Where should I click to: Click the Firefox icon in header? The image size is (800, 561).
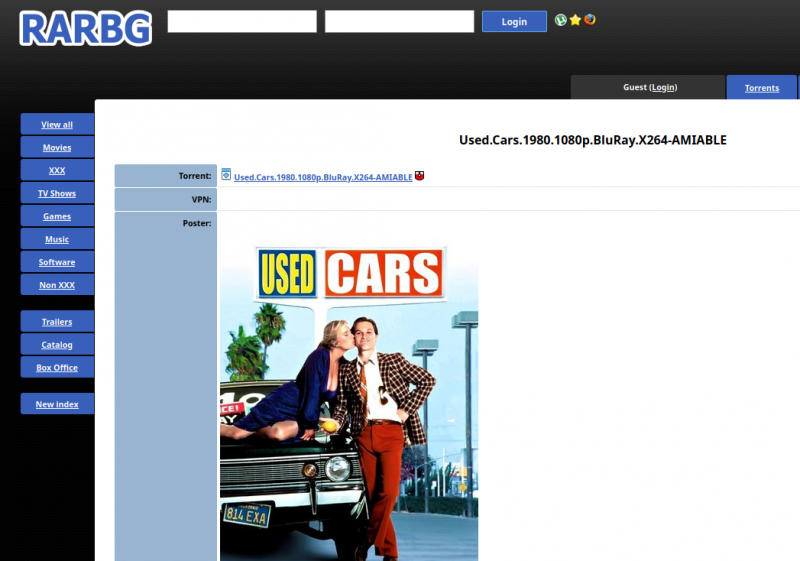[x=590, y=19]
